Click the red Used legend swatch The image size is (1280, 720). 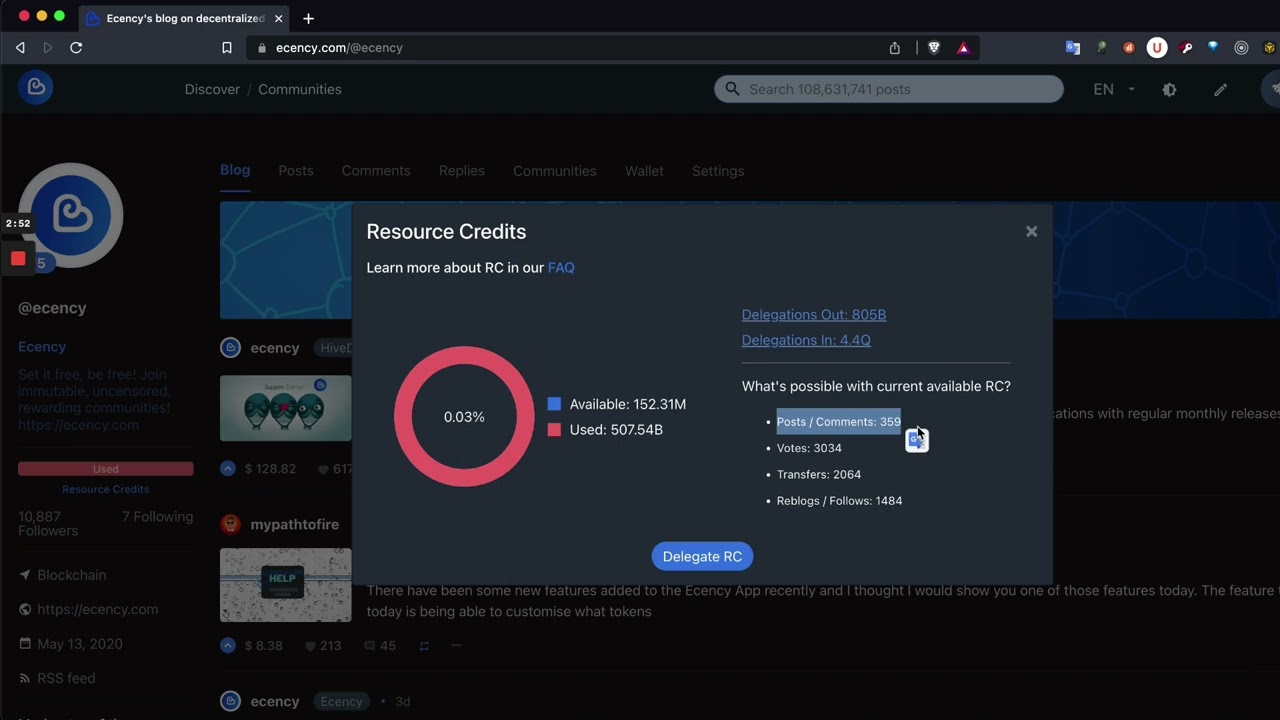554,430
